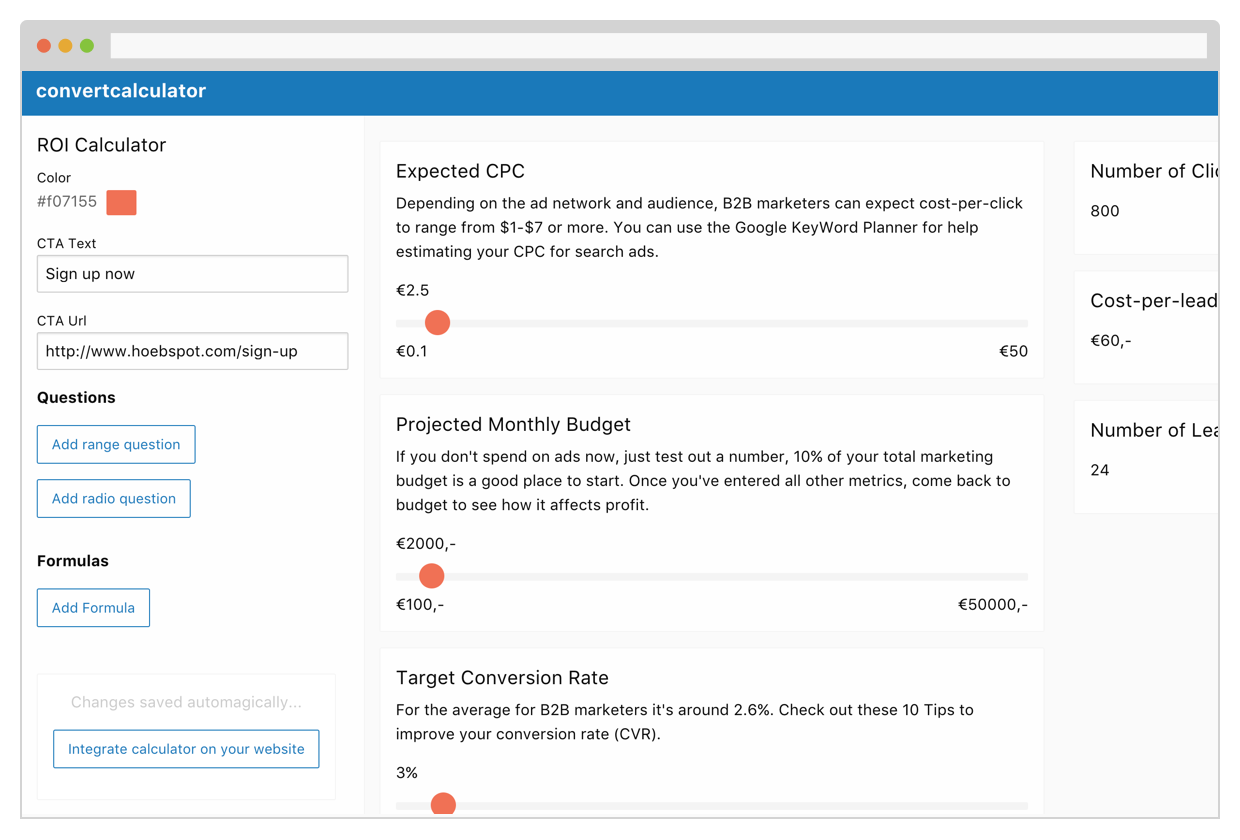Close the window with red button

[x=44, y=46]
